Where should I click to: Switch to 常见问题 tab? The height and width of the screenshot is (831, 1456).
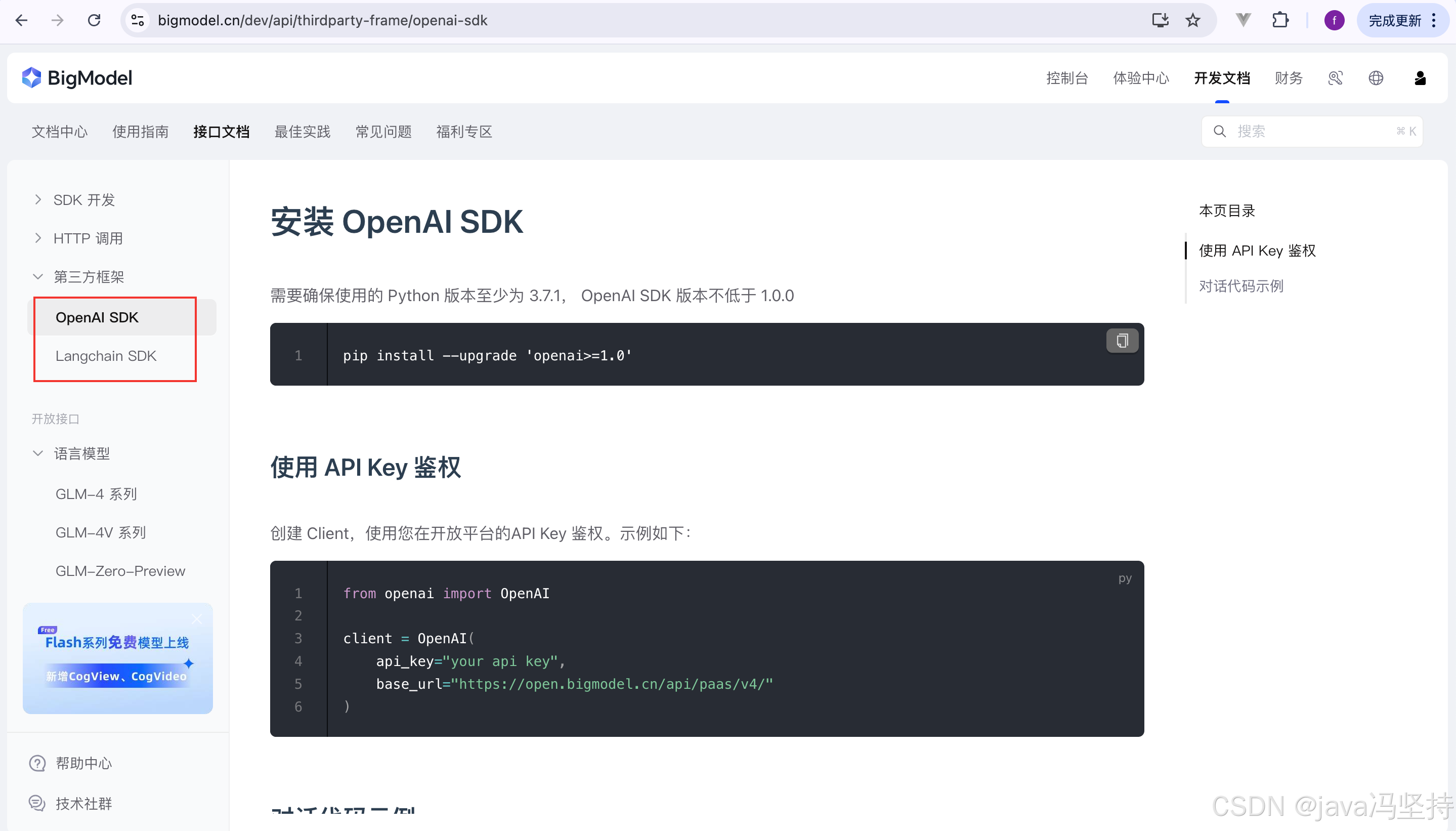(x=383, y=132)
